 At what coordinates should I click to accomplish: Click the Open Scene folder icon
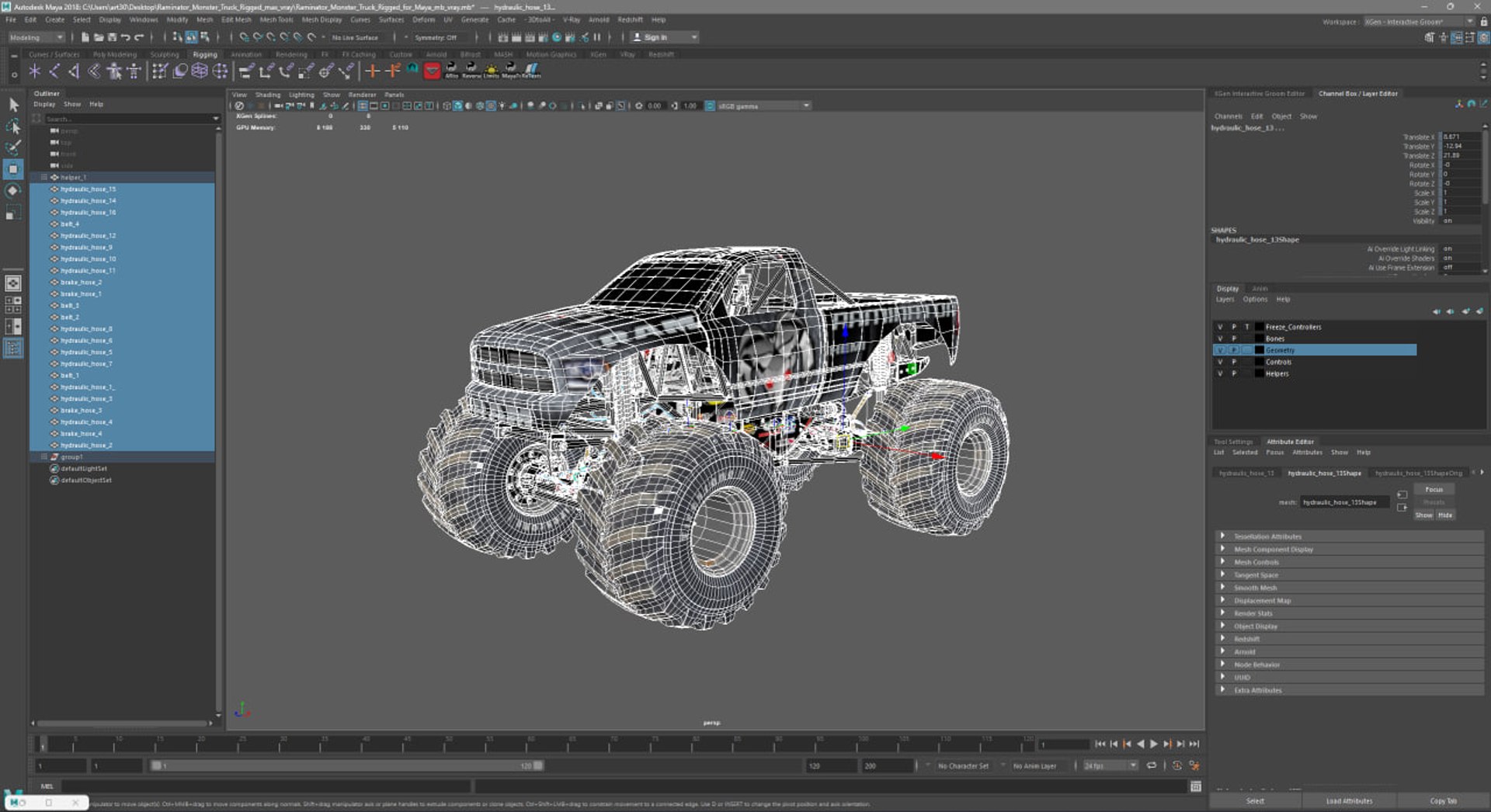[x=99, y=37]
